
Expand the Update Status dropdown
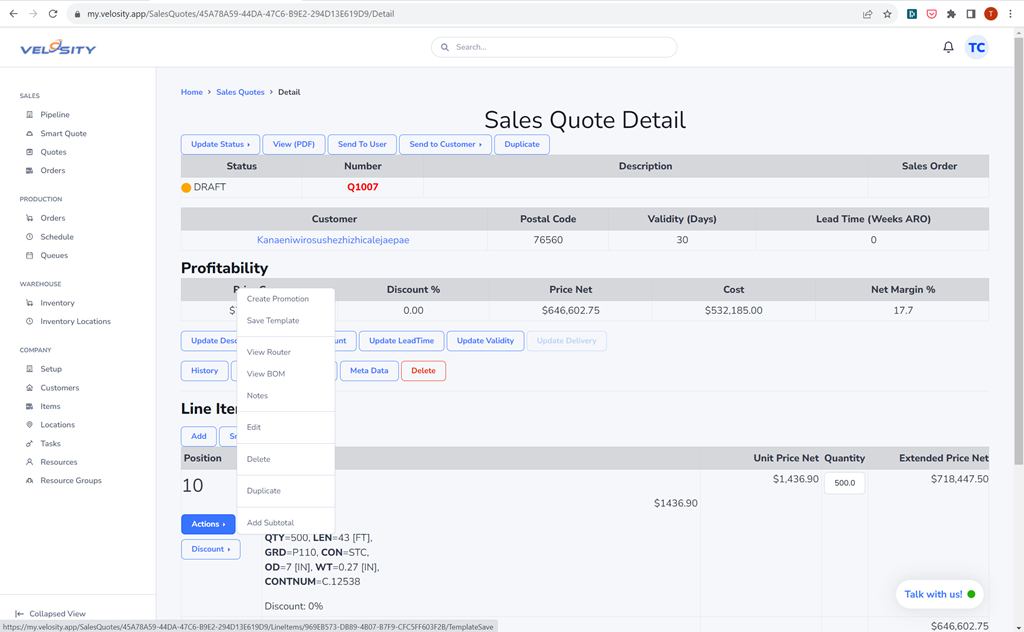coord(220,144)
